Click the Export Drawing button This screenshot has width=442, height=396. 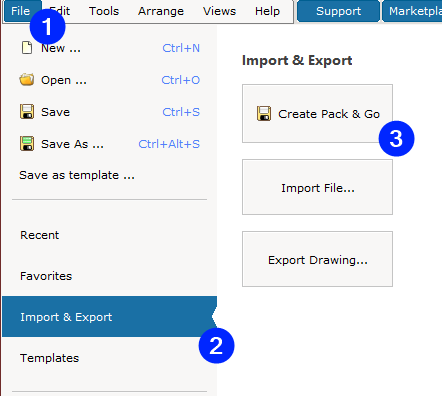(x=317, y=259)
